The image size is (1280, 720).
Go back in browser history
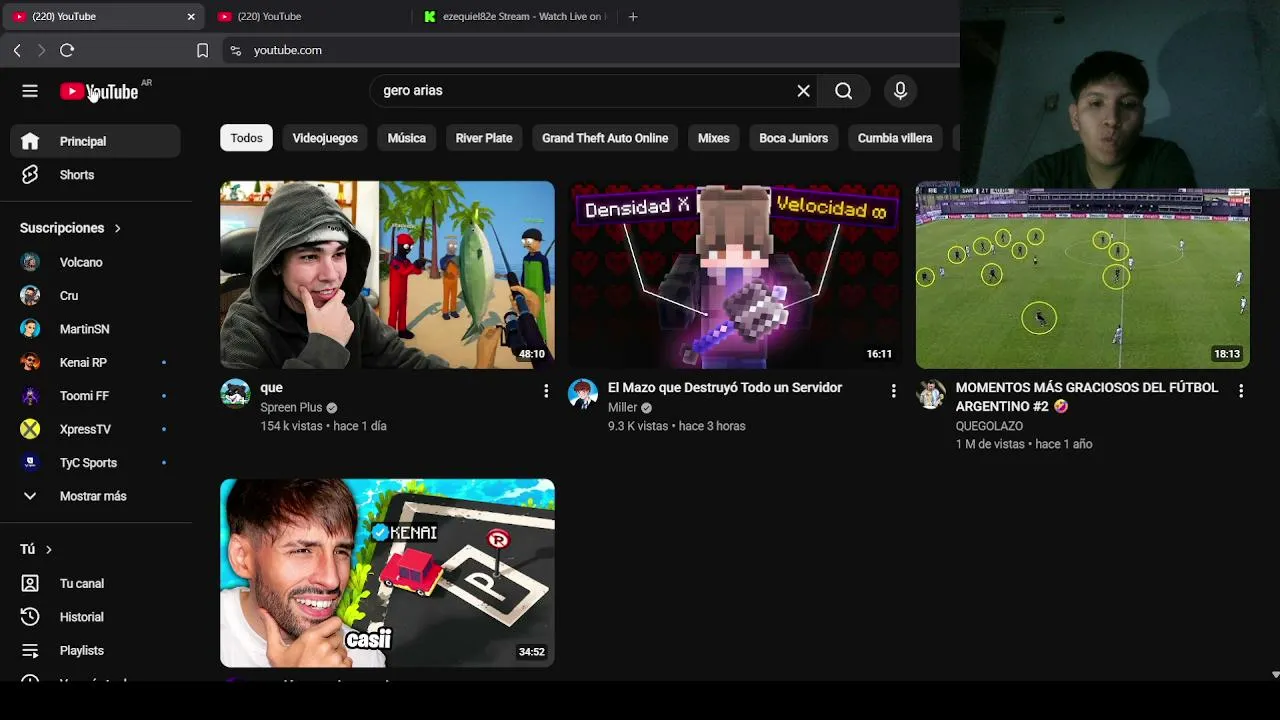[17, 50]
